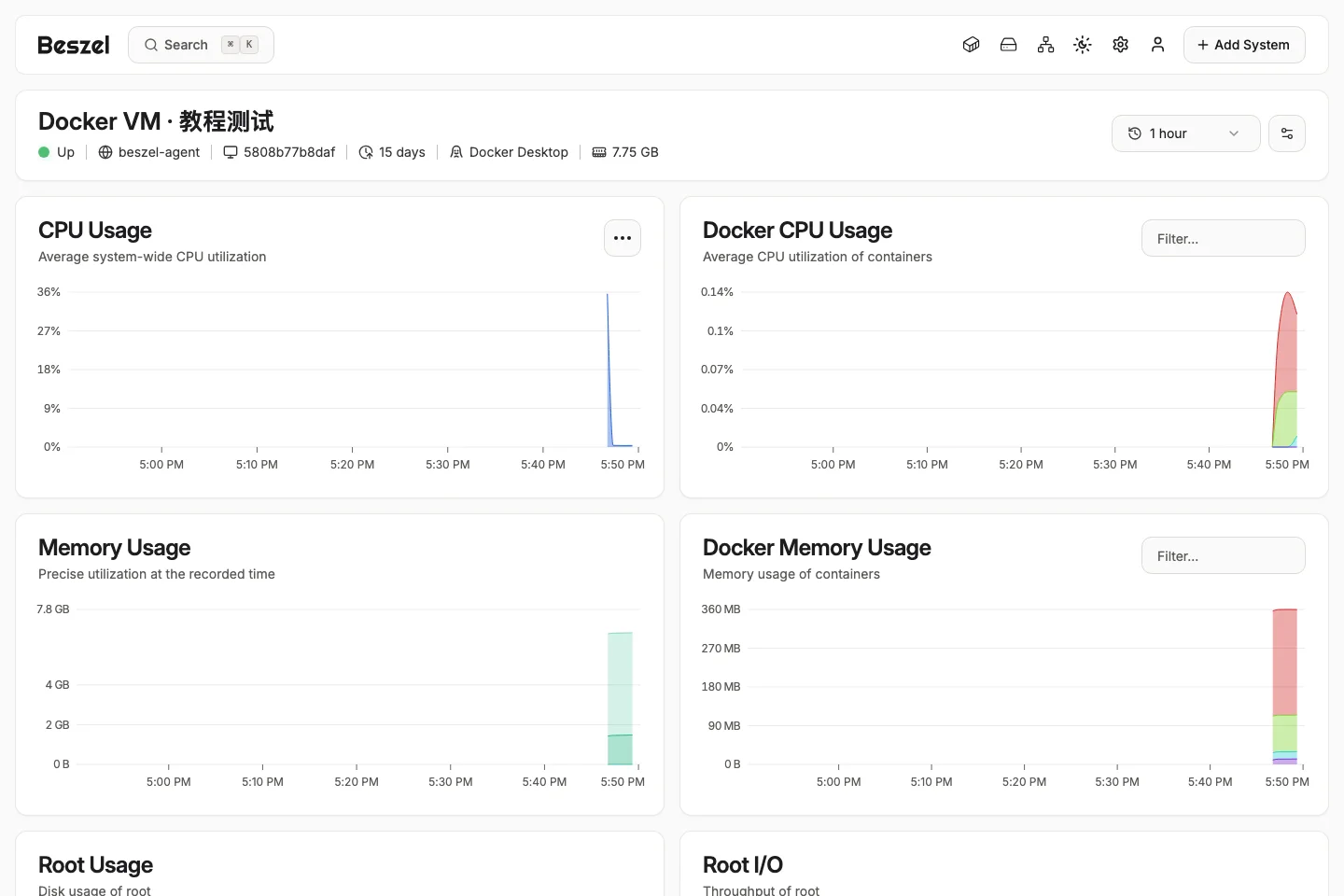Click the "Up" status indicator
Image resolution: width=1344 pixels, height=896 pixels.
point(56,152)
